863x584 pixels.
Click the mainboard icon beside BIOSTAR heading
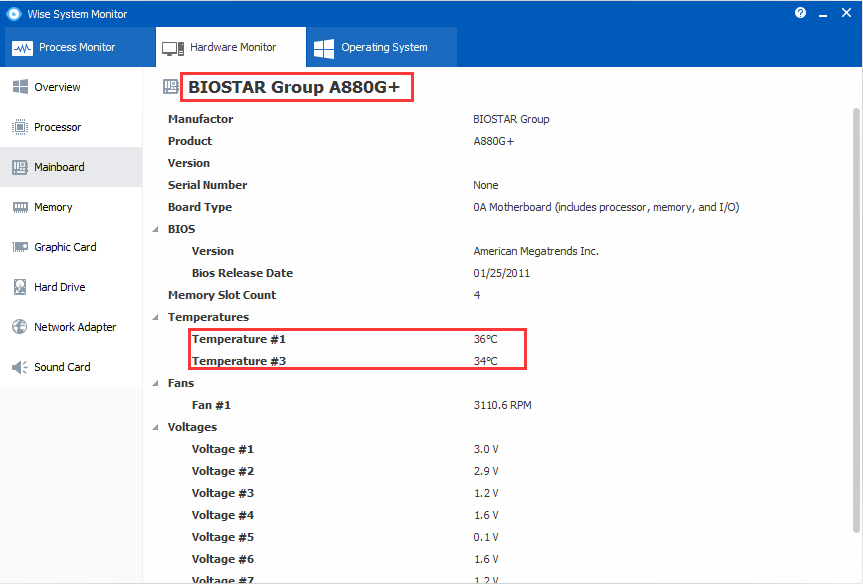(x=171, y=86)
